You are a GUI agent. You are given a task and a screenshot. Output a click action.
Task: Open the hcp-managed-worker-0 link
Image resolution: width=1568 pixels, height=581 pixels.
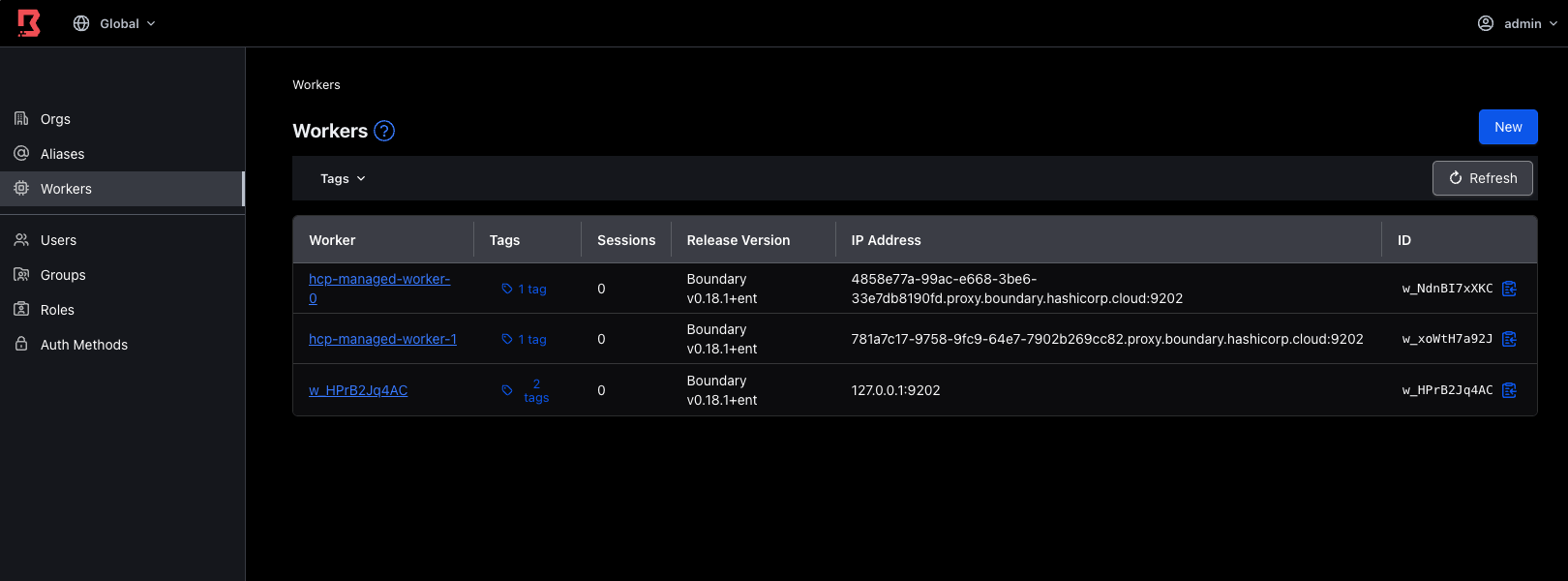379,289
